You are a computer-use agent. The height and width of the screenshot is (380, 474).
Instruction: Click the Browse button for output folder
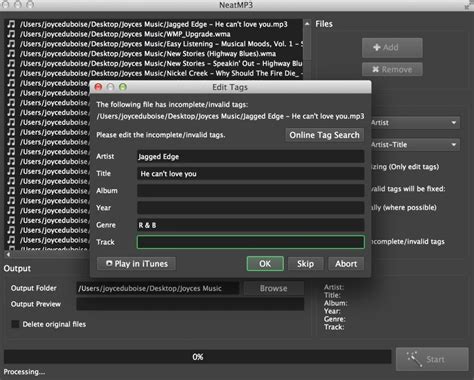coord(274,288)
